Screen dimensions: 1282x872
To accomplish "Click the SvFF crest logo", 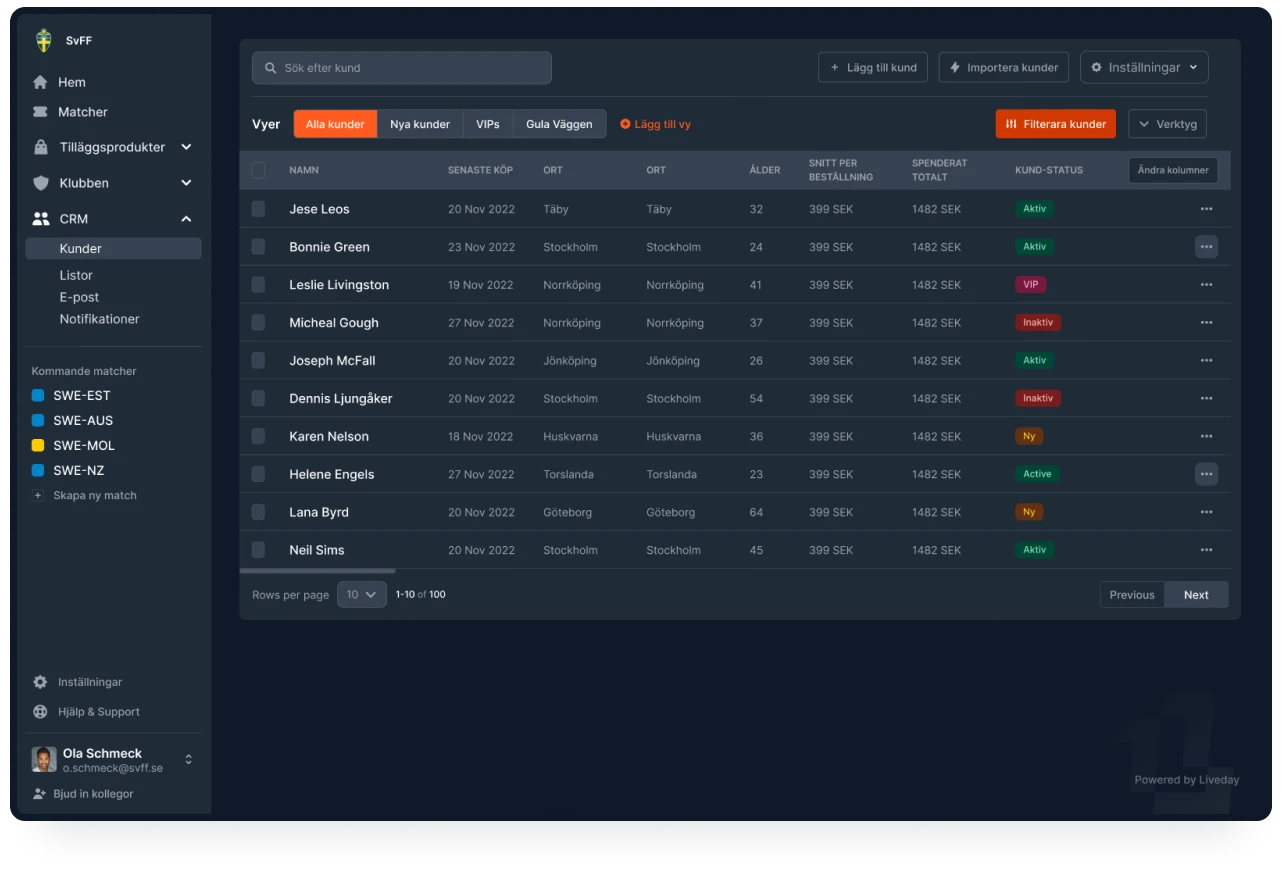I will click(x=44, y=41).
